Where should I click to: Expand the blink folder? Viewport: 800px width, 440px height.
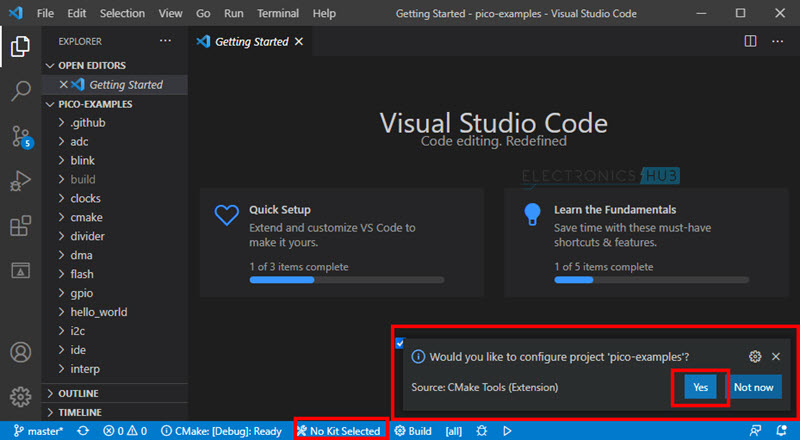tap(83, 160)
